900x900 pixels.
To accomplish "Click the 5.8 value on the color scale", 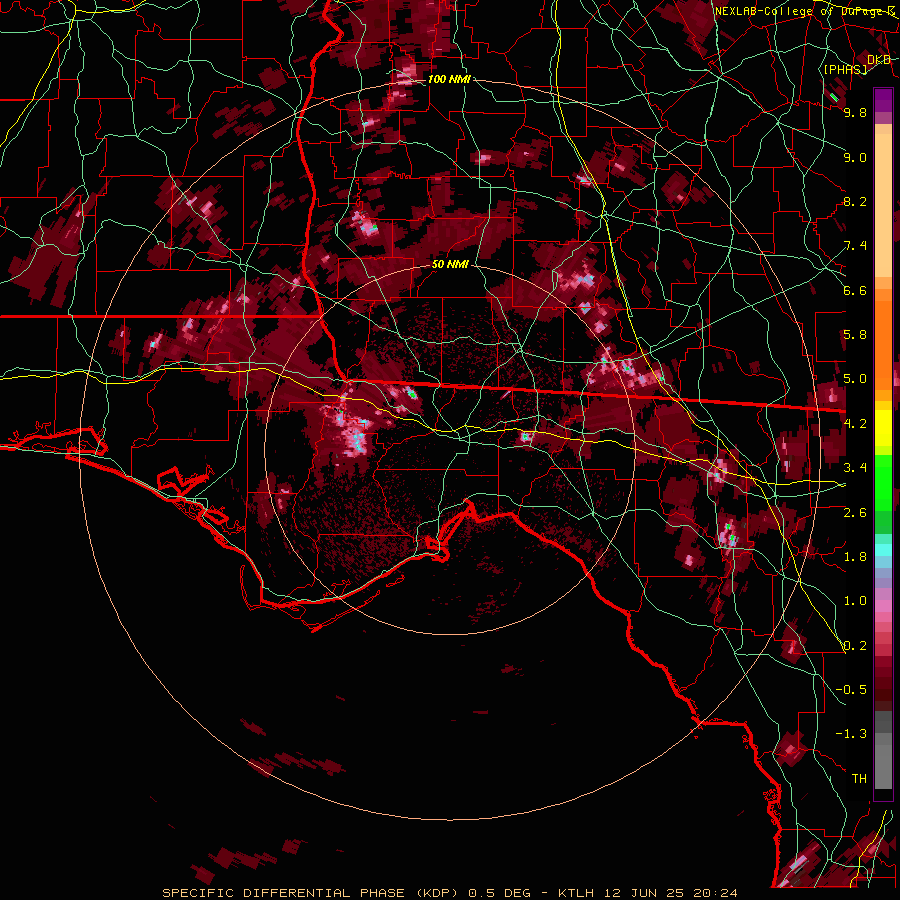I will coord(855,335).
